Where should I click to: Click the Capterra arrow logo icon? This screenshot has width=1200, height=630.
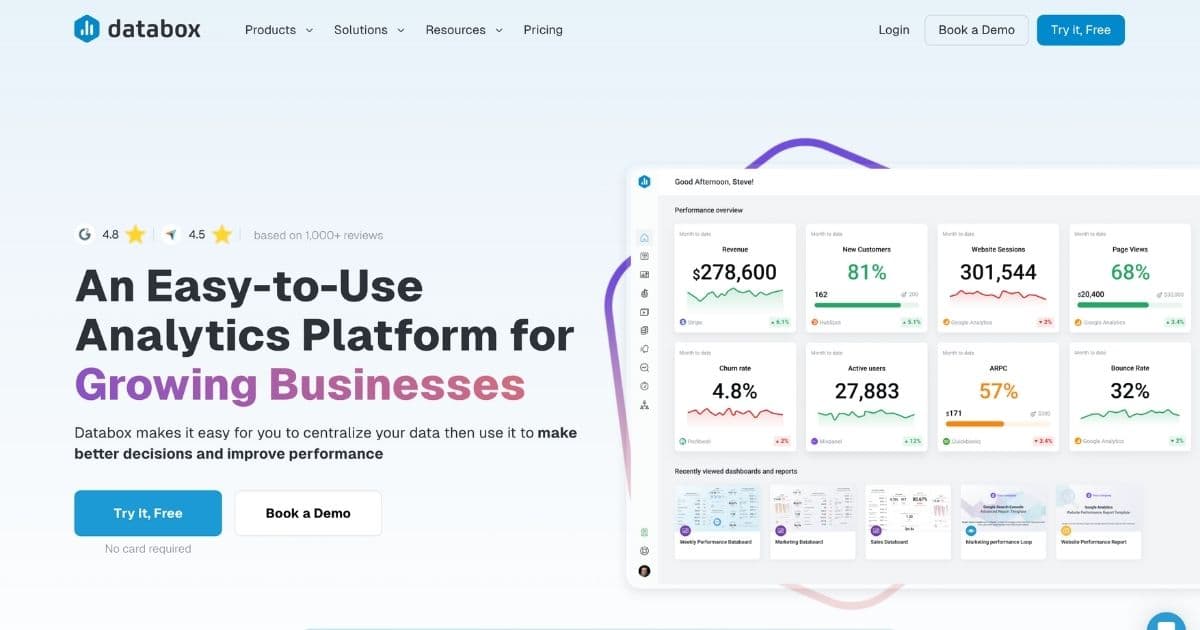[x=171, y=235]
